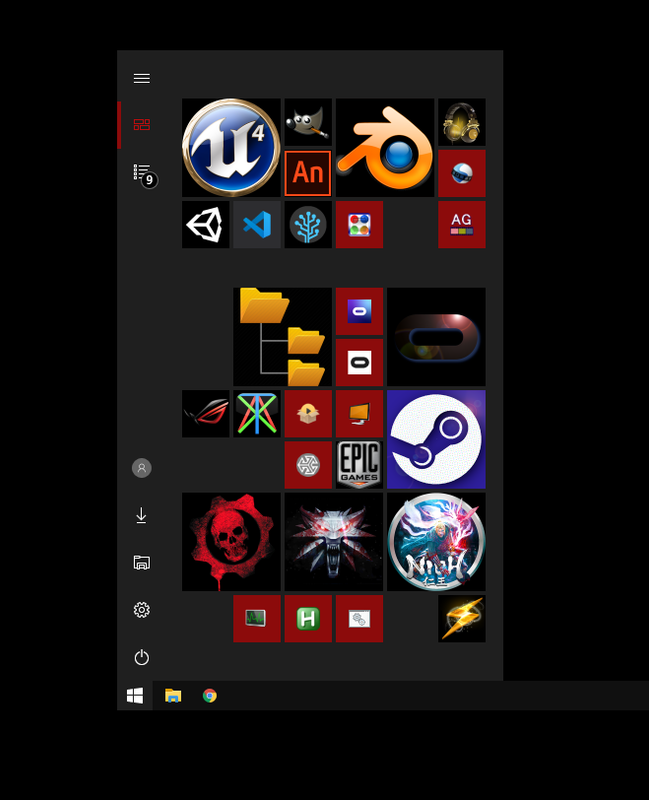649x800 pixels.
Task: Open the blue branching-tree tile
Action: pyautogui.click(x=308, y=224)
